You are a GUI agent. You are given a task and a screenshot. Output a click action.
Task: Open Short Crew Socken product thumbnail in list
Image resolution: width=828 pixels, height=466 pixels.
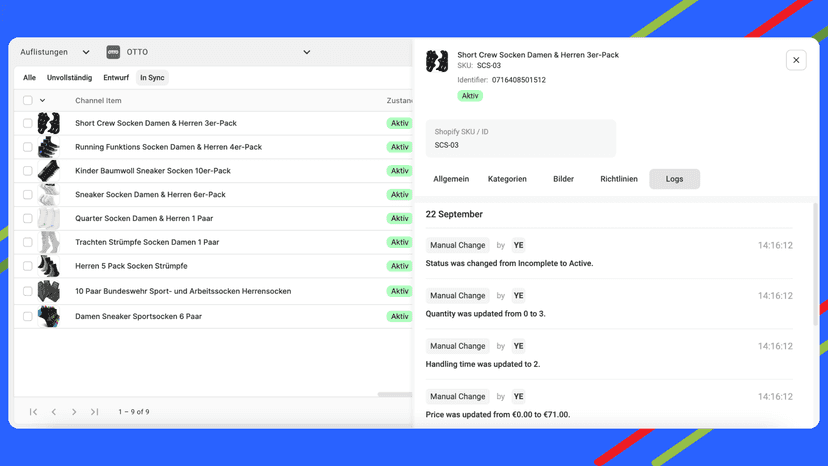click(49, 123)
